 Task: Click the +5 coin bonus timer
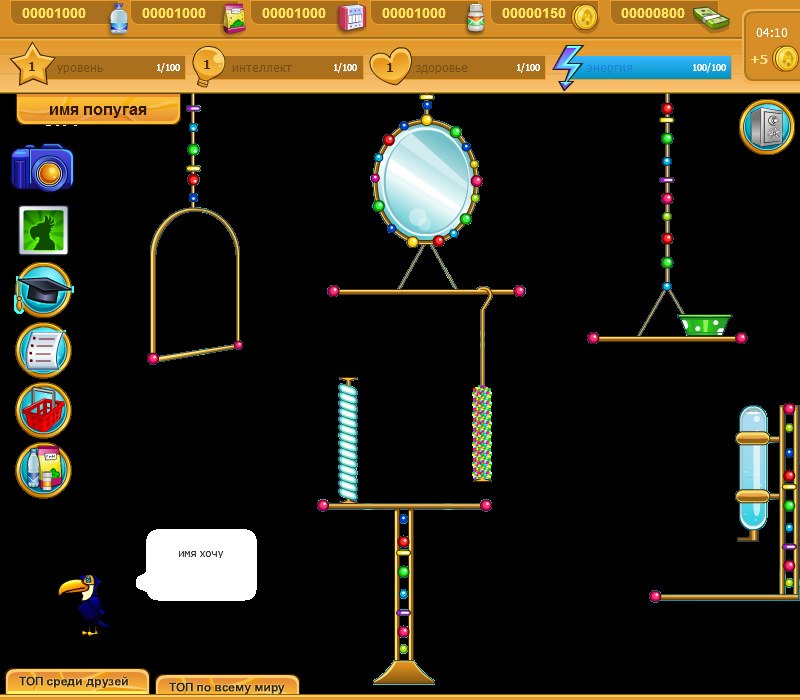coord(772,58)
